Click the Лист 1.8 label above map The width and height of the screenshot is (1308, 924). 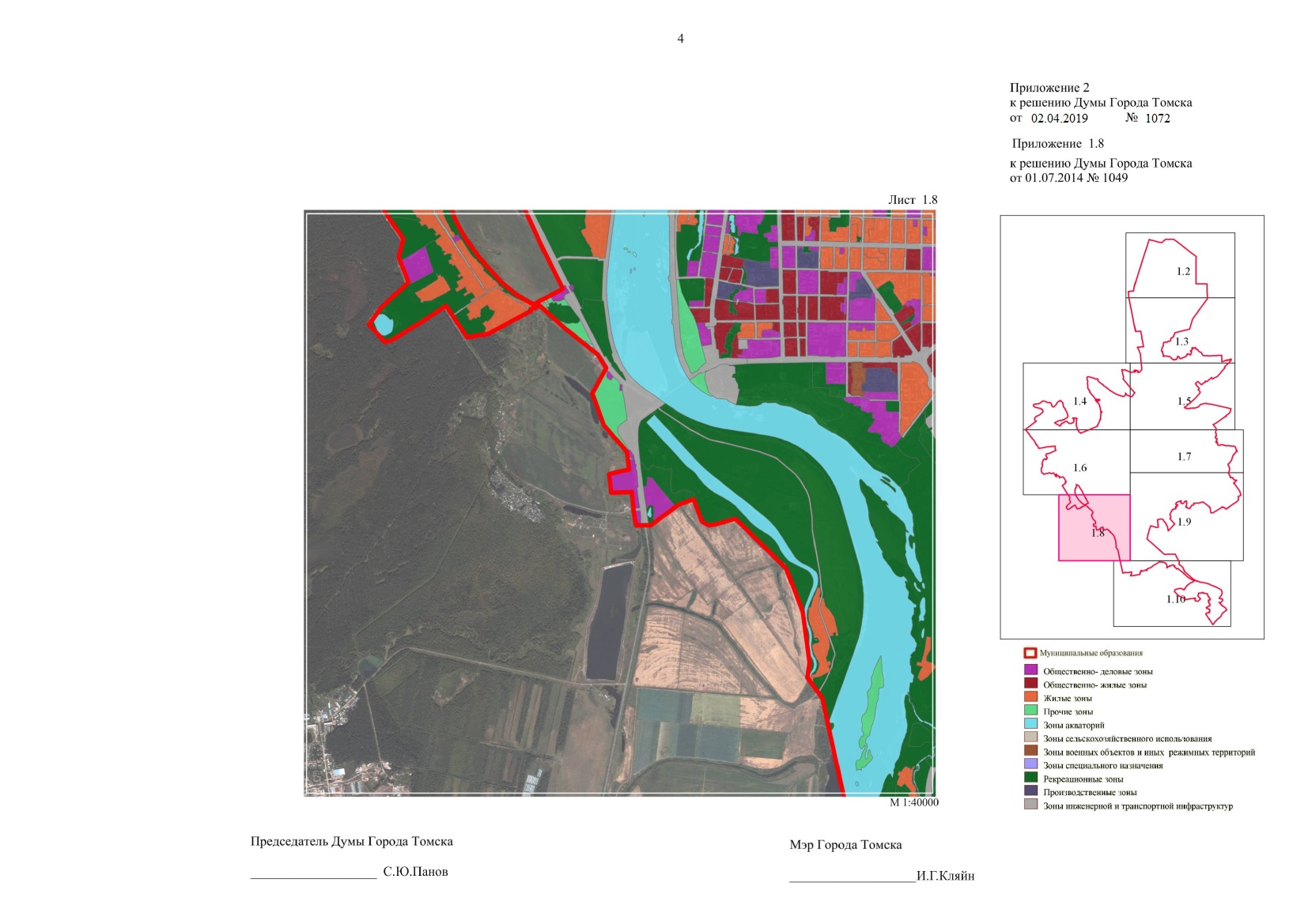tap(912, 200)
